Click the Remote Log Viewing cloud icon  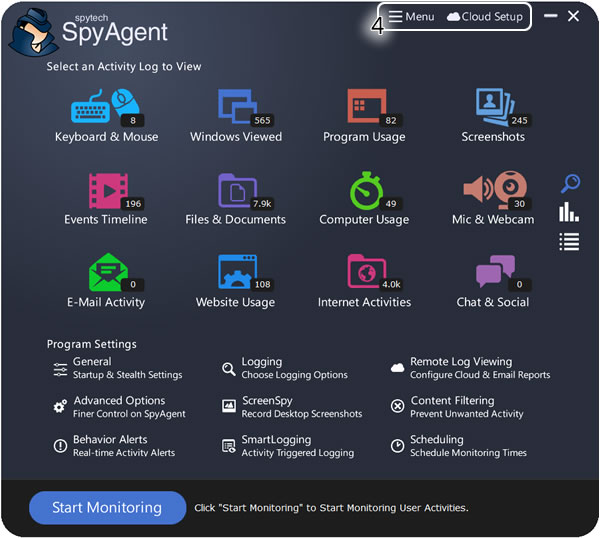point(397,368)
